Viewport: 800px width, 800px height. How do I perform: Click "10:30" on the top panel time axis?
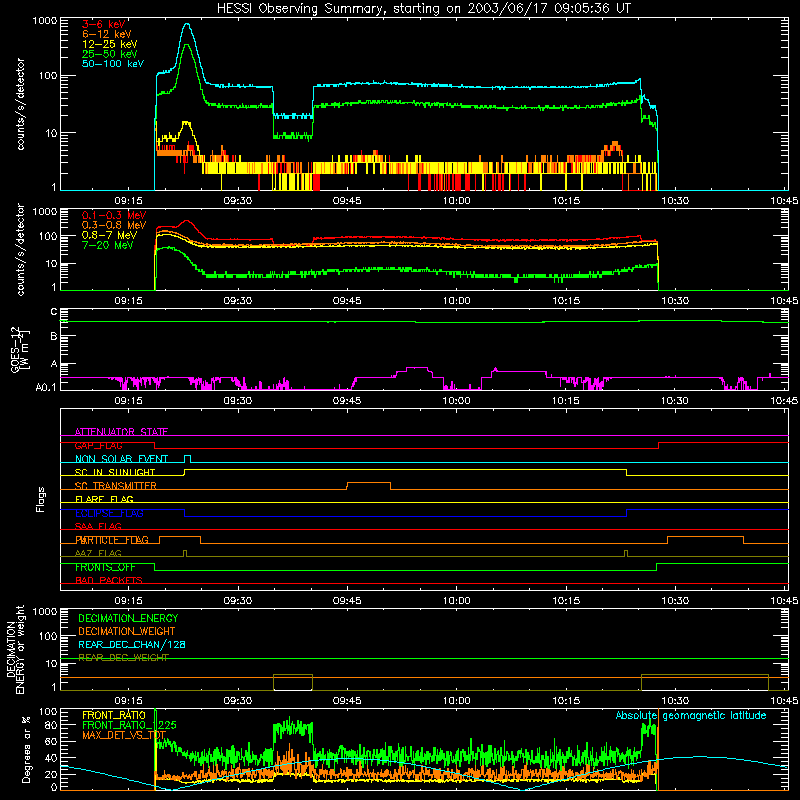click(675, 201)
